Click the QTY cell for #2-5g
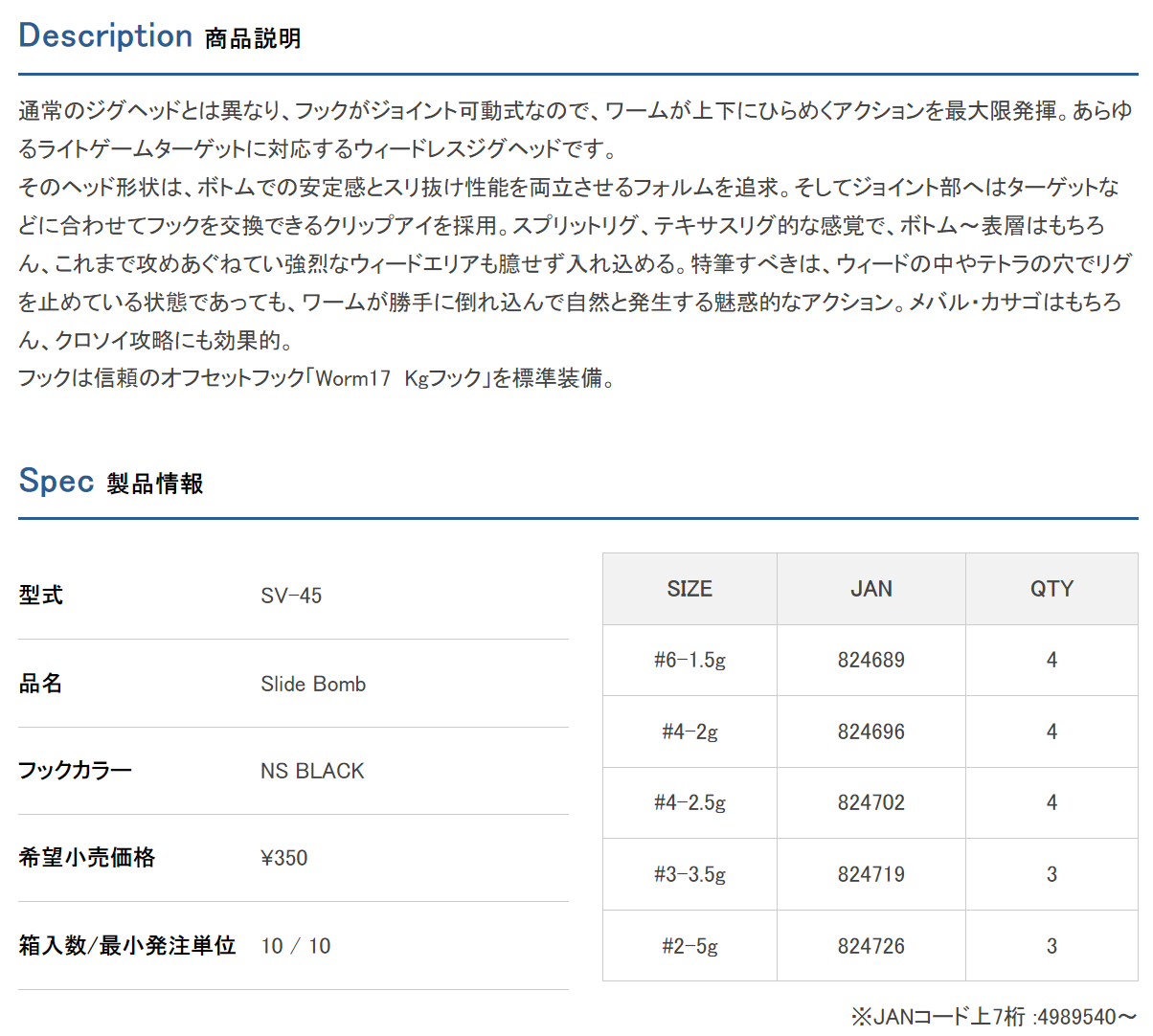This screenshot has height=1036, width=1153. coord(1051,947)
